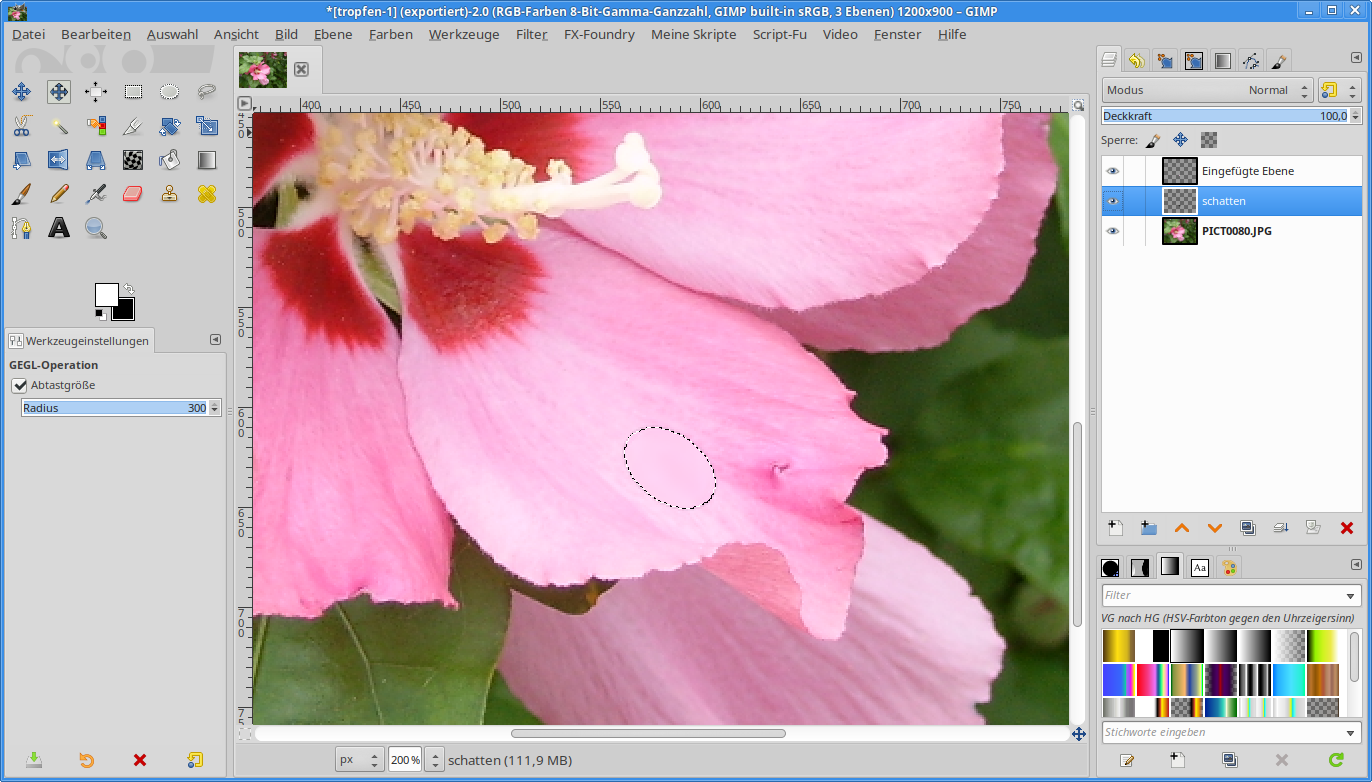Toggle visibility of PICT0080.JPG layer

click(x=1112, y=231)
